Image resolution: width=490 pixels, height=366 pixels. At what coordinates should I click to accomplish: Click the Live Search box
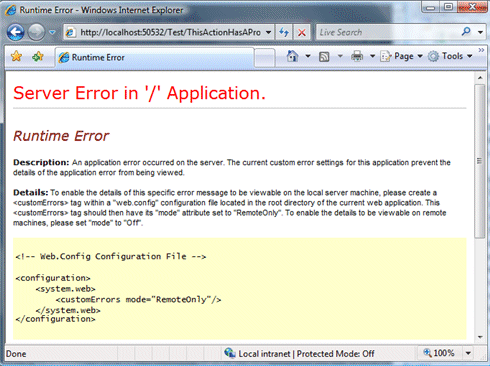coord(387,32)
